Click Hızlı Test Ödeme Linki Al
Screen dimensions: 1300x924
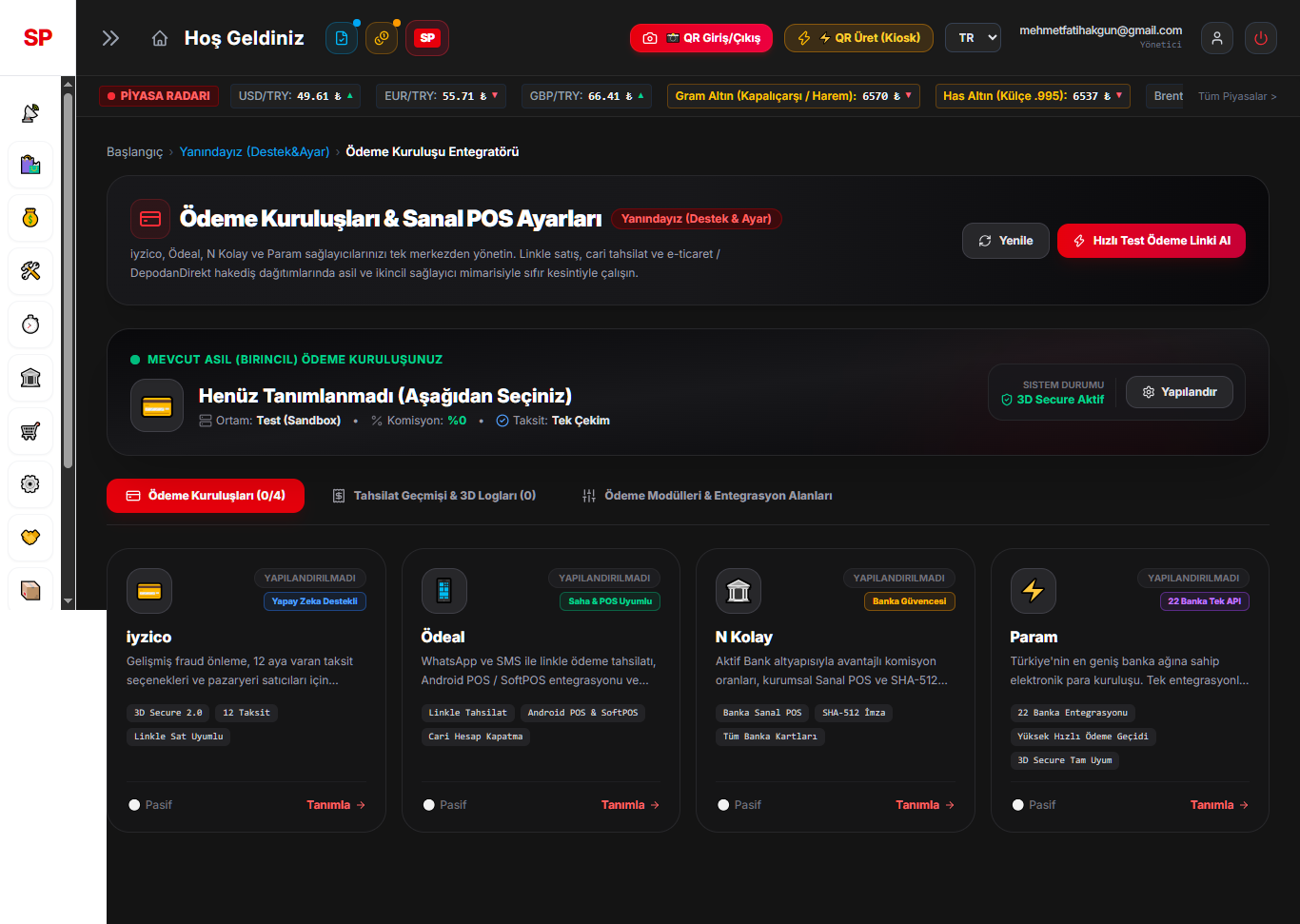[1152, 241]
